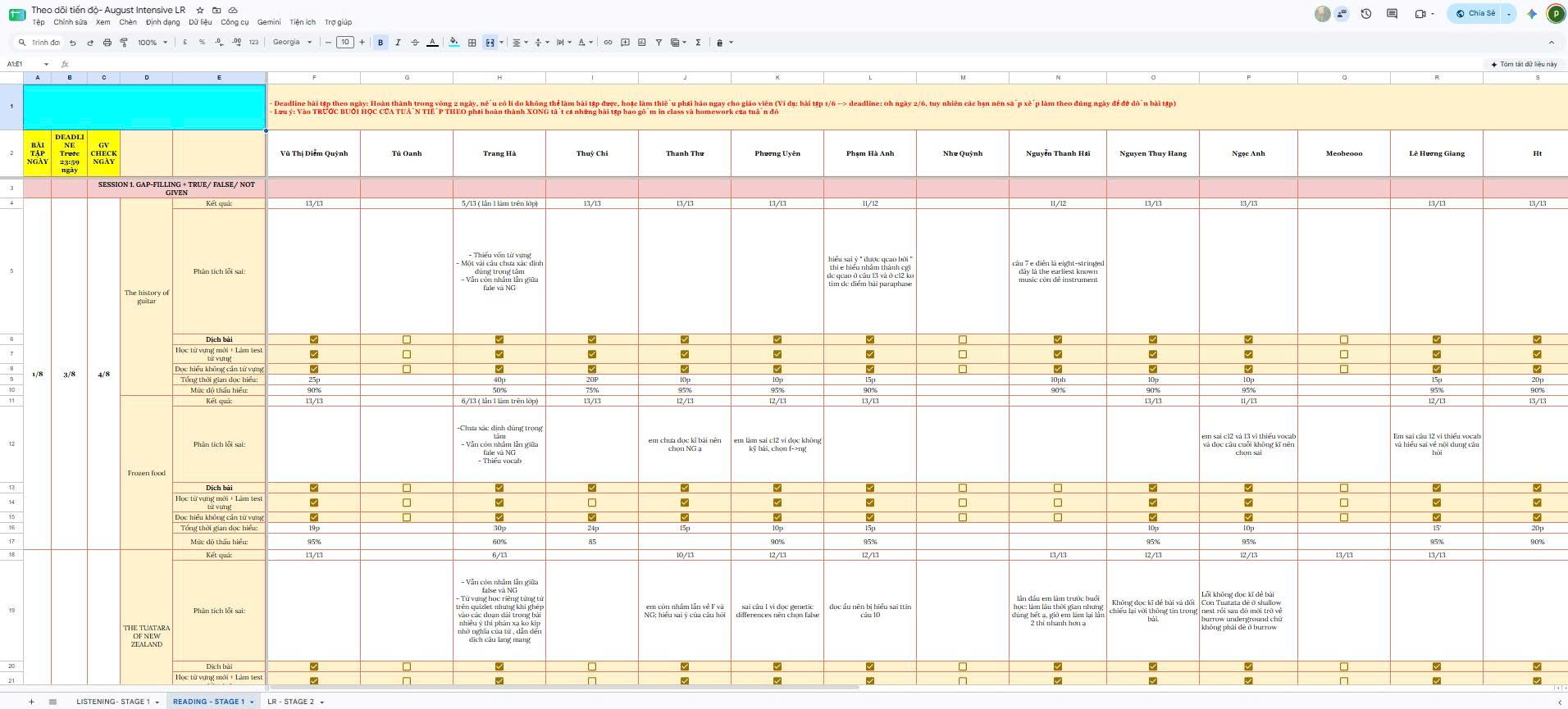Open the version history clock icon

[x=1366, y=13]
